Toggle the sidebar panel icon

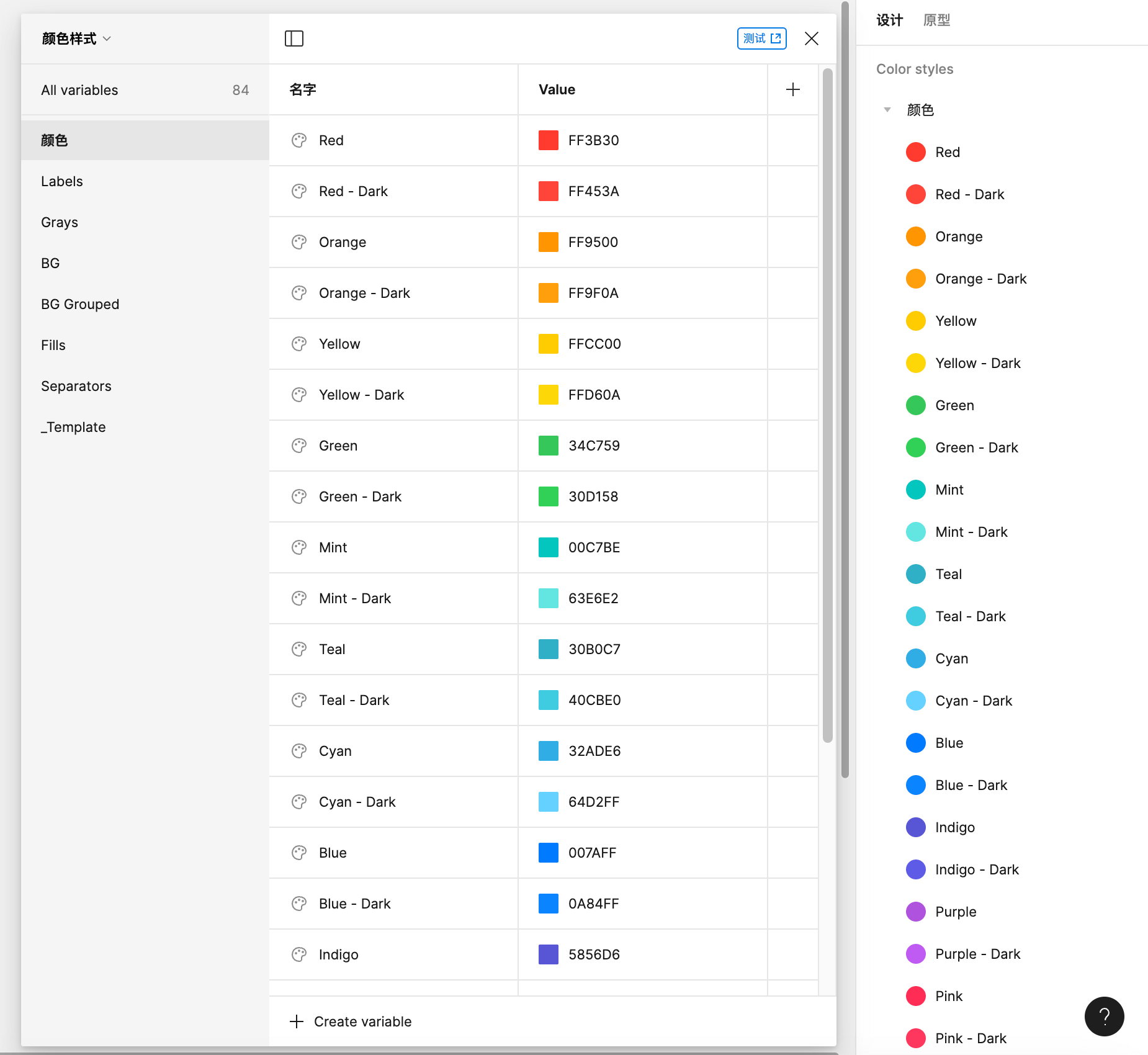294,38
